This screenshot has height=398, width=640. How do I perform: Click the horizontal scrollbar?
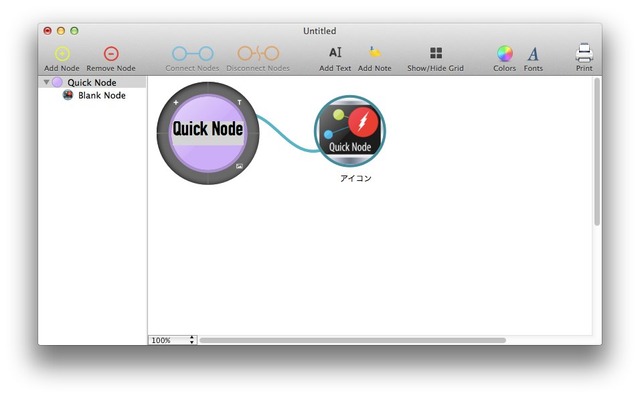coord(353,340)
